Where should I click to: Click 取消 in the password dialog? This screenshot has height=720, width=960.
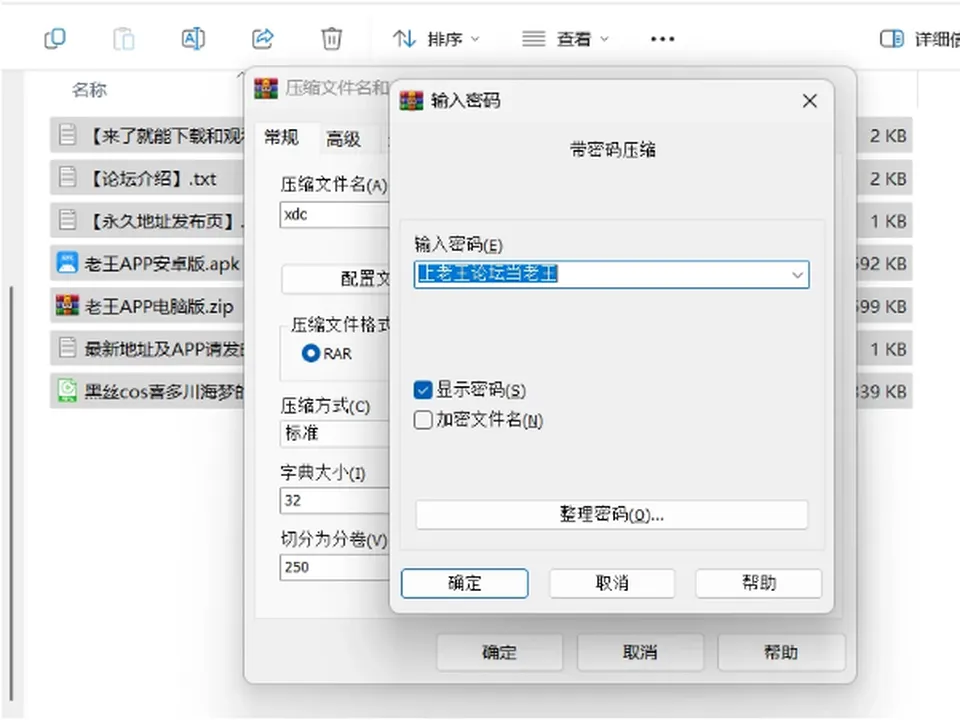(x=612, y=583)
